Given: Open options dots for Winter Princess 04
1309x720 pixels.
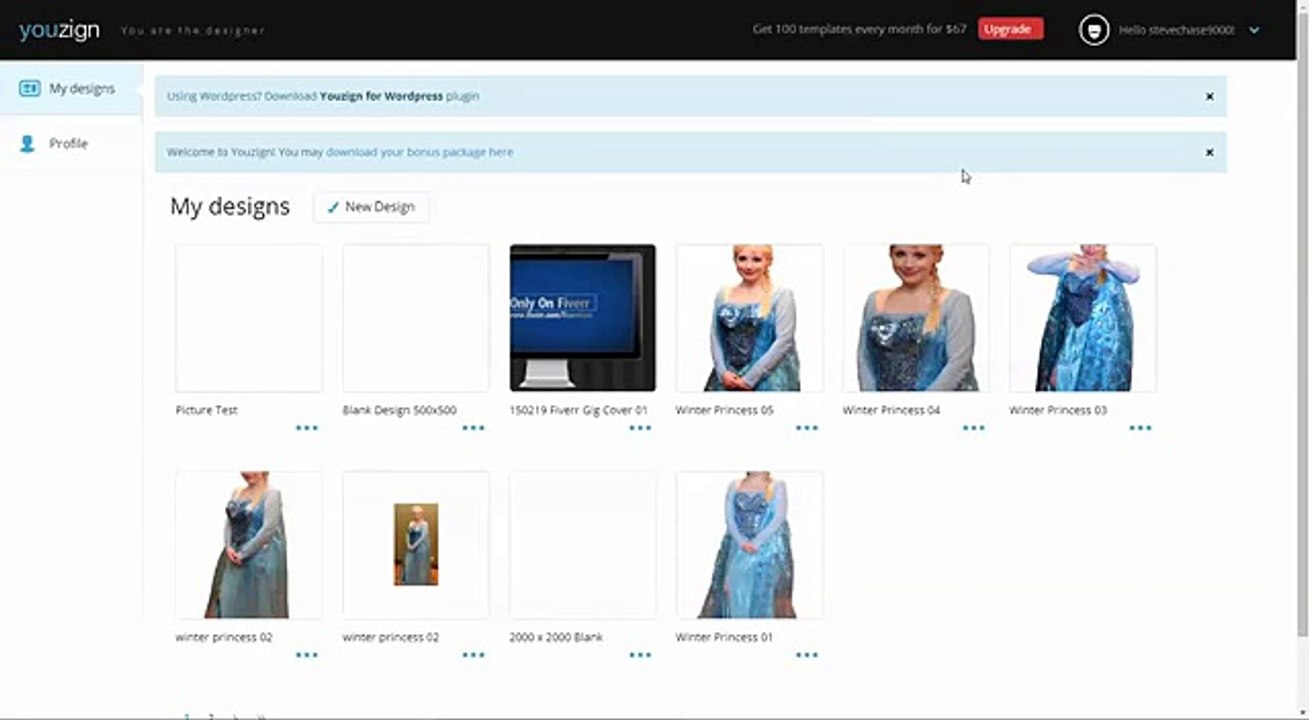Looking at the screenshot, I should [974, 428].
